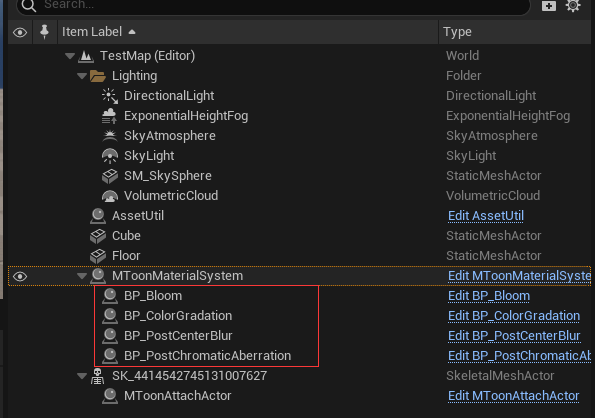Screen dimensions: 595x418
Task: Select the ExponentialHeightFog cloud icon
Action: pos(110,116)
